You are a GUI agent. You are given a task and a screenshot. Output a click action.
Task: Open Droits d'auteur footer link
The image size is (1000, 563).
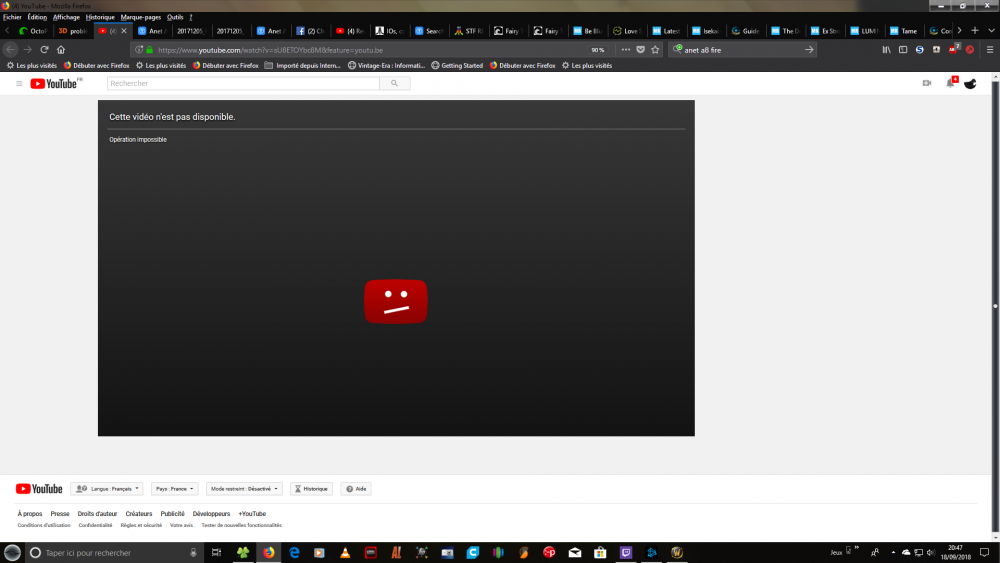tap(98, 514)
